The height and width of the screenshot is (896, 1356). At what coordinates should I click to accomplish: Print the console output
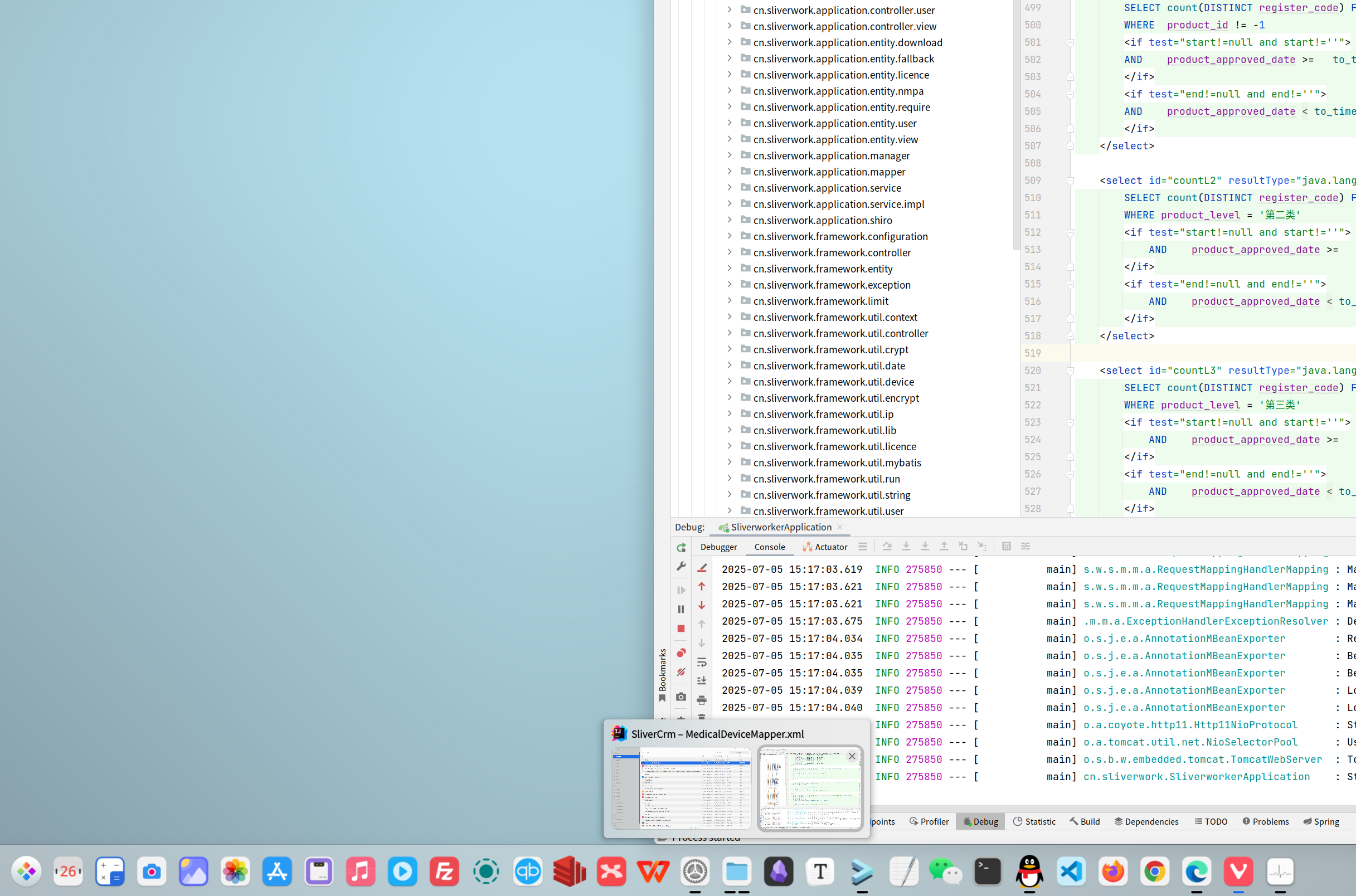(x=702, y=699)
